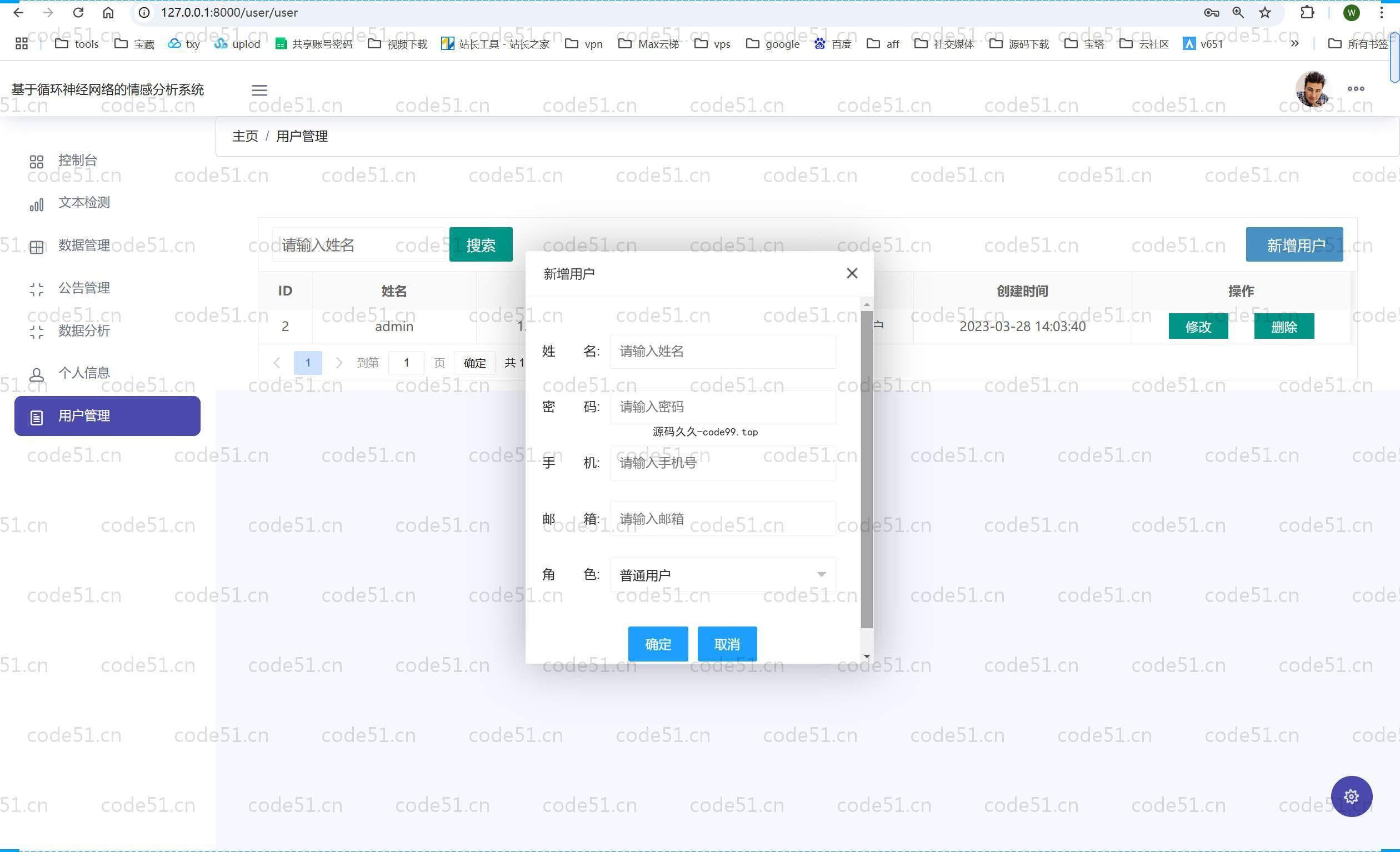Click the browser forward arrow

click(x=48, y=12)
